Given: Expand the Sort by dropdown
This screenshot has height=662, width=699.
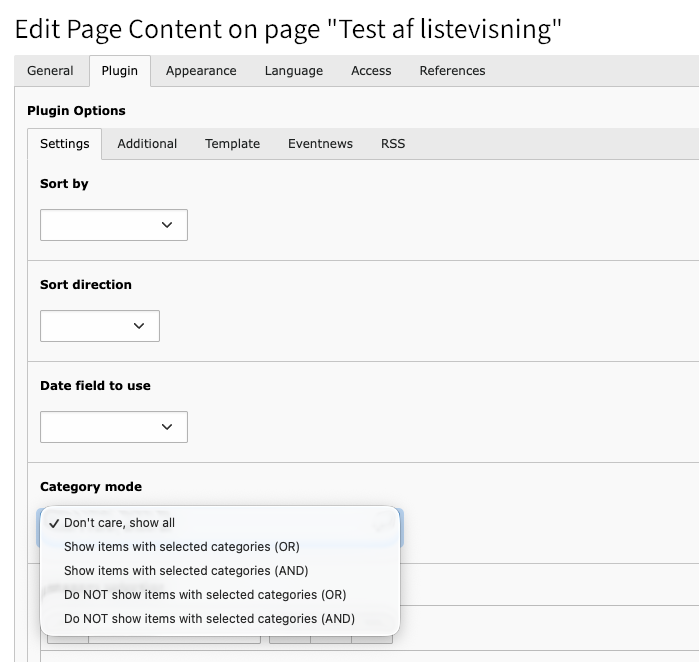Looking at the screenshot, I should click(114, 225).
